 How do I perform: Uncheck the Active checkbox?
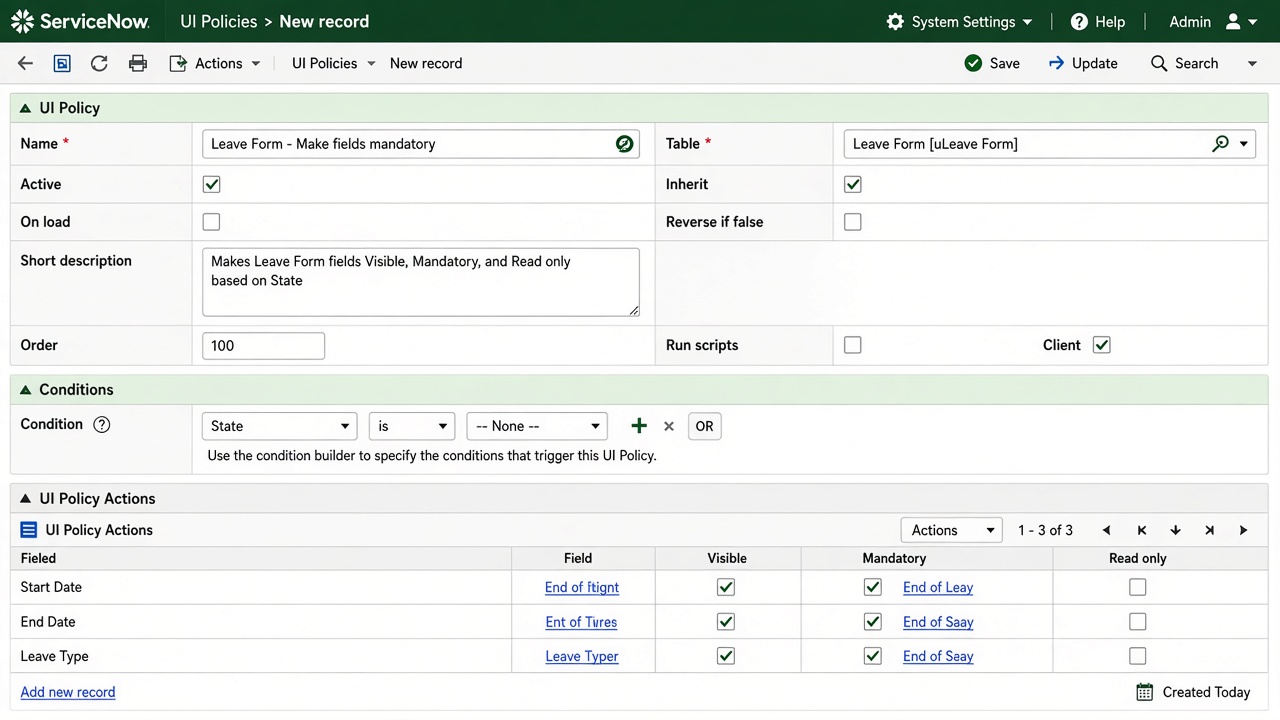point(211,184)
